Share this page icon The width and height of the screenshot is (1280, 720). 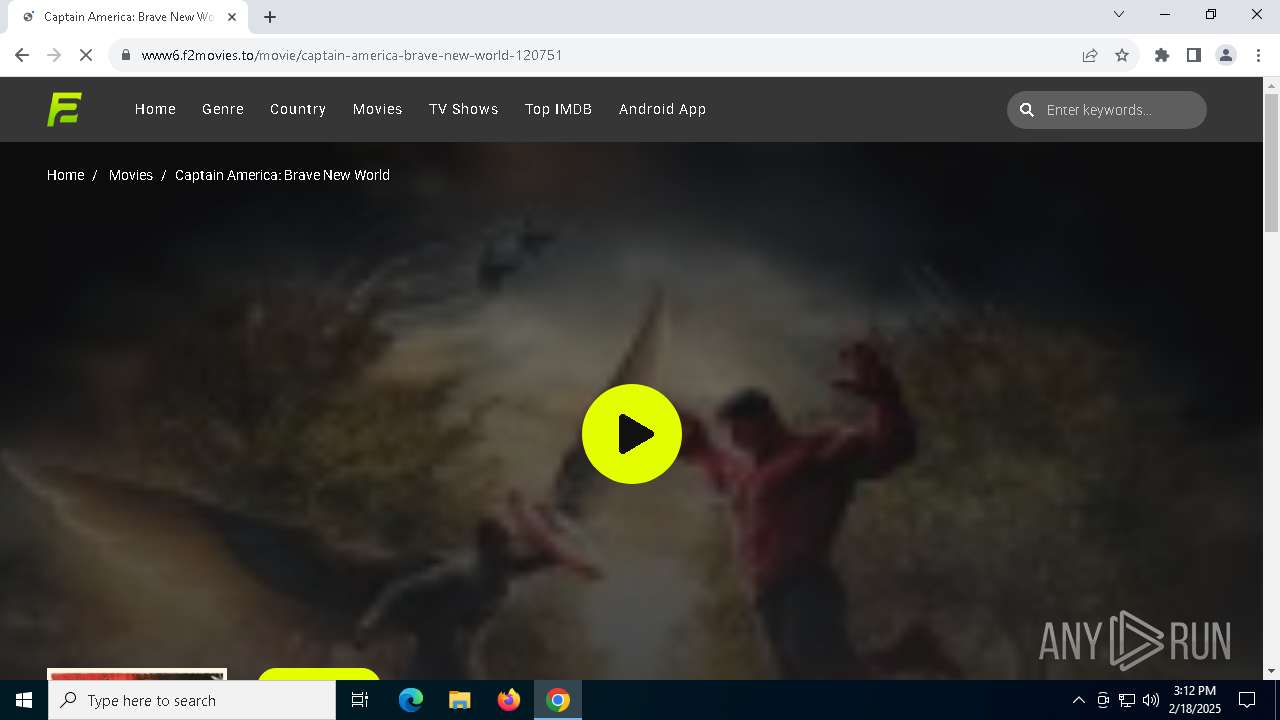point(1090,55)
